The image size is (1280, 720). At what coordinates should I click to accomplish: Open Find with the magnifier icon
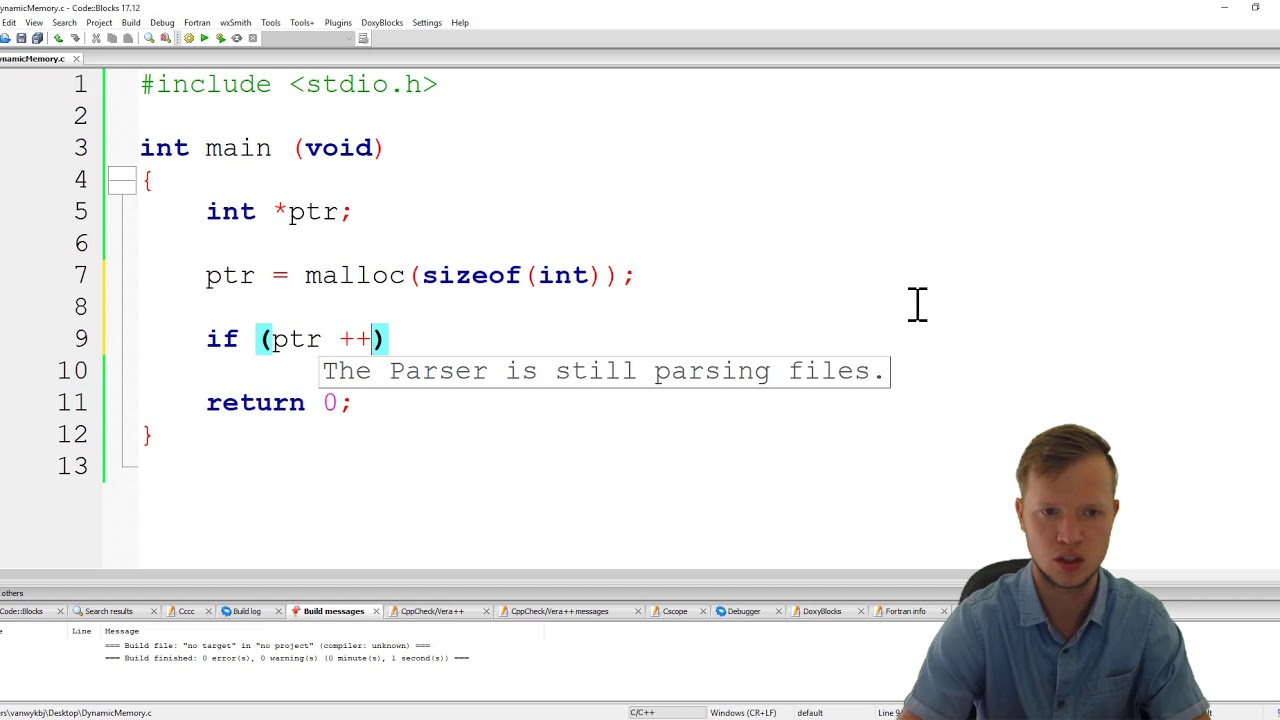tap(149, 38)
